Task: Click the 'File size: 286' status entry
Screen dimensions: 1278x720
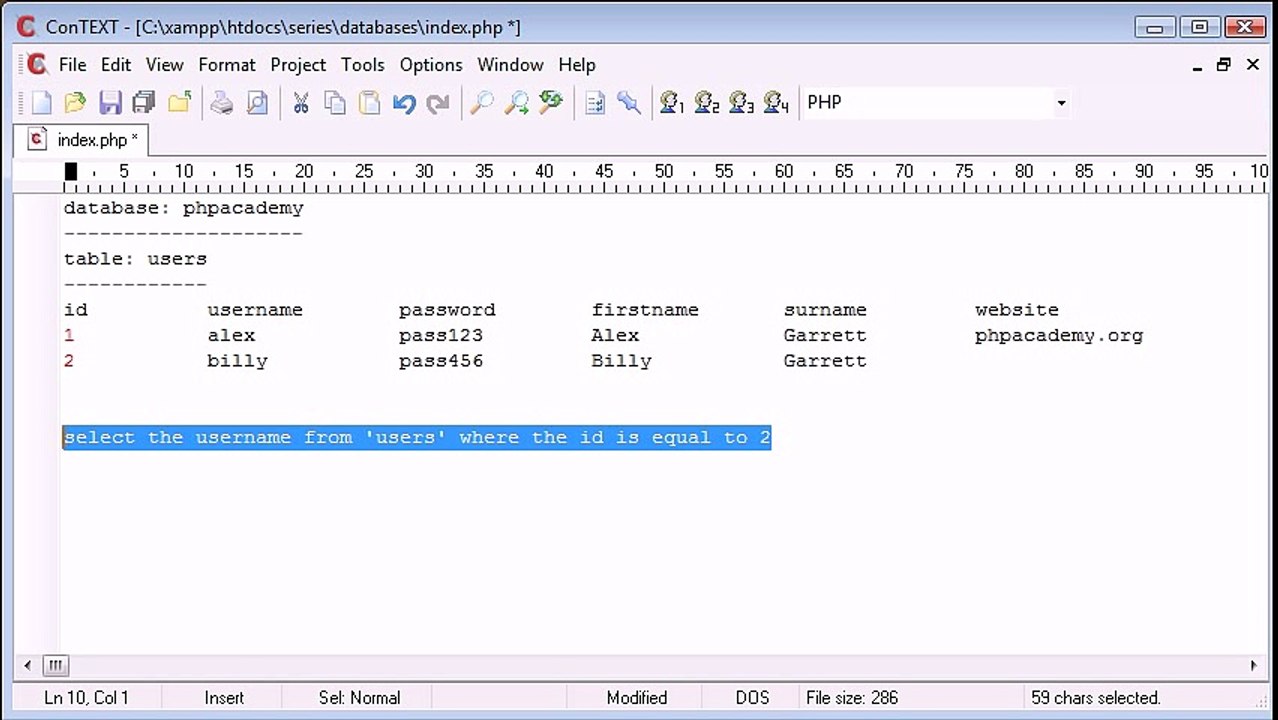Action: click(x=852, y=698)
